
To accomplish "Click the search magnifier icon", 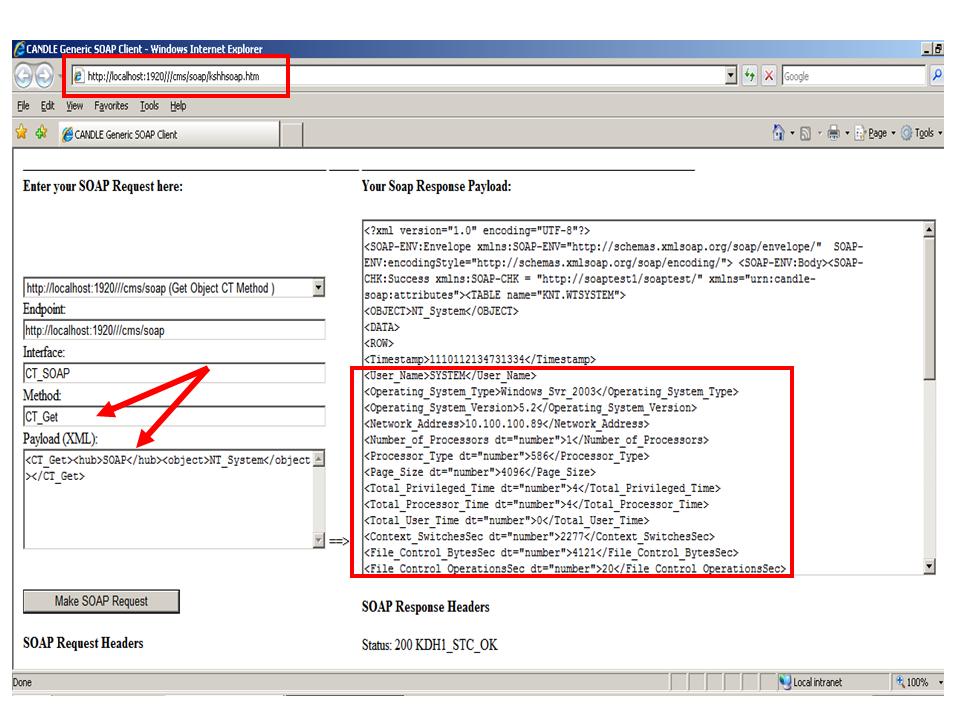I will click(x=937, y=76).
